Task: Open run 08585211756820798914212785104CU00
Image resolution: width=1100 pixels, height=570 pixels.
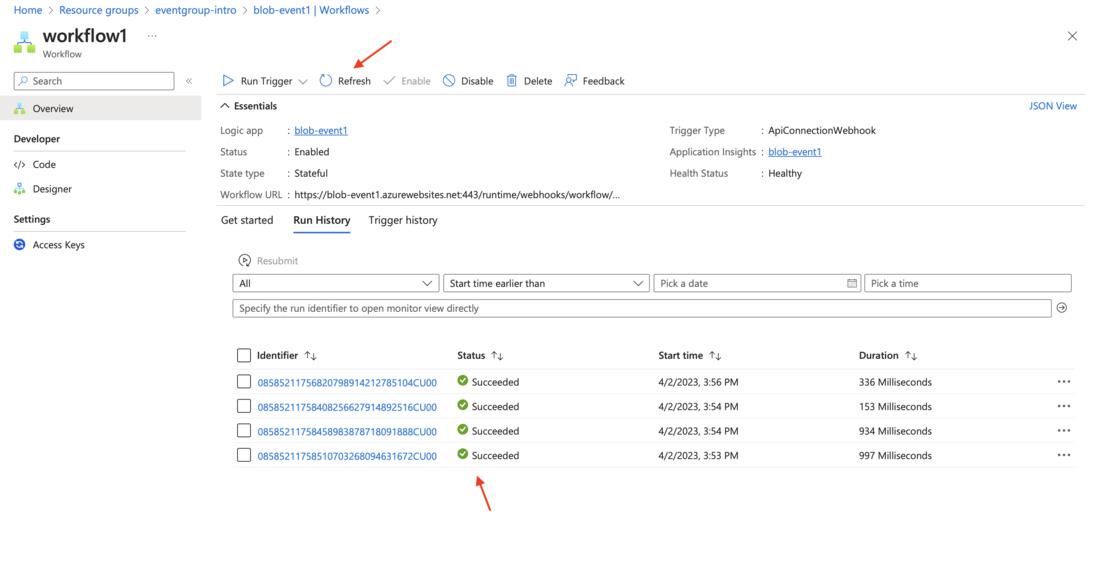Action: click(x=347, y=383)
